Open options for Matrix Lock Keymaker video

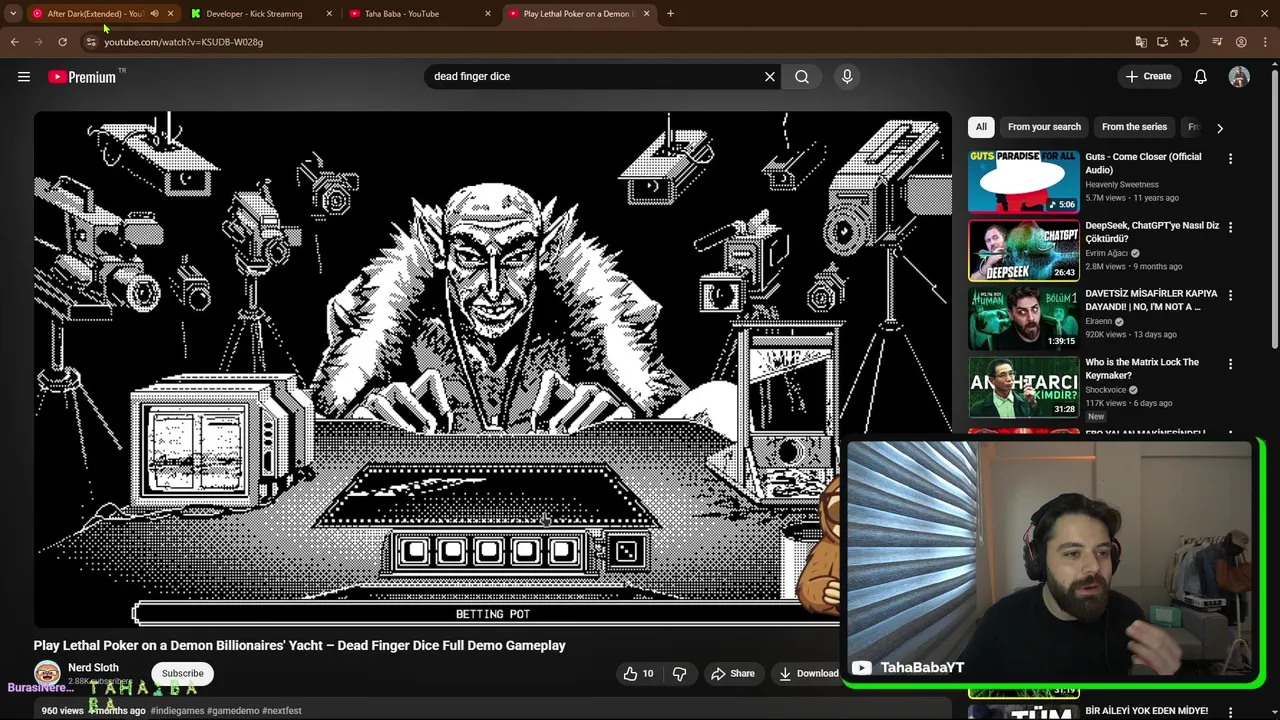click(1230, 364)
